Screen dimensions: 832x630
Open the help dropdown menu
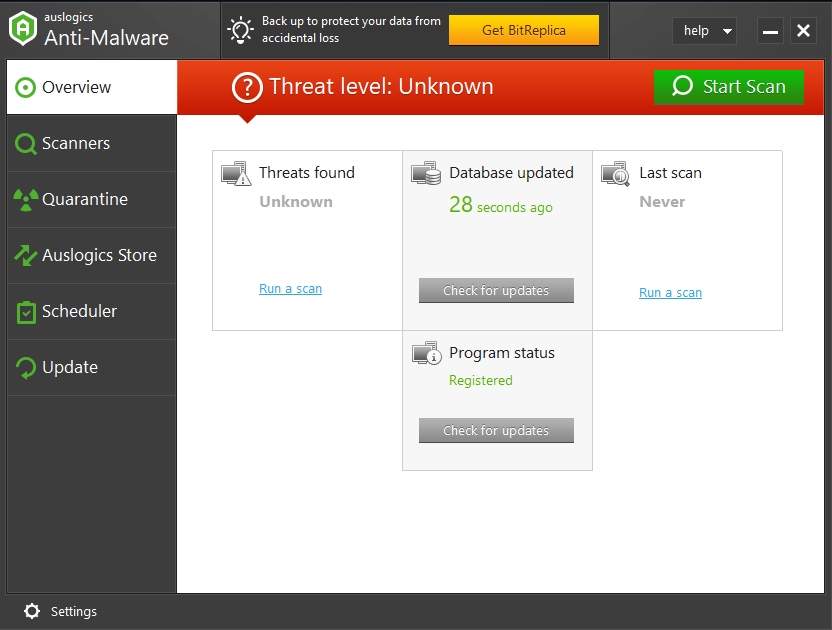pos(704,31)
